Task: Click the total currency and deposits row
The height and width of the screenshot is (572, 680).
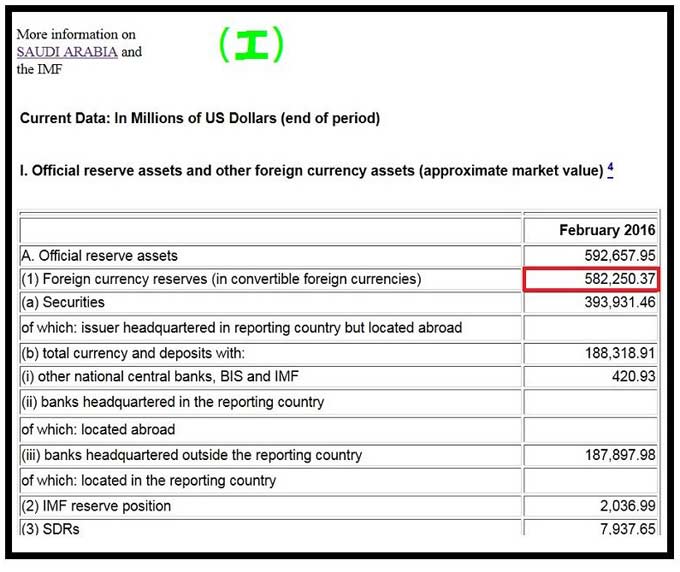Action: pos(133,353)
